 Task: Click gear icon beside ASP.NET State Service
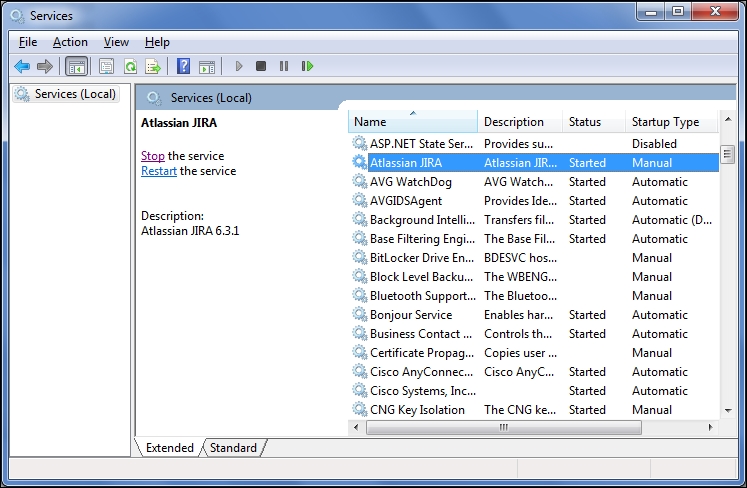pyautogui.click(x=359, y=143)
